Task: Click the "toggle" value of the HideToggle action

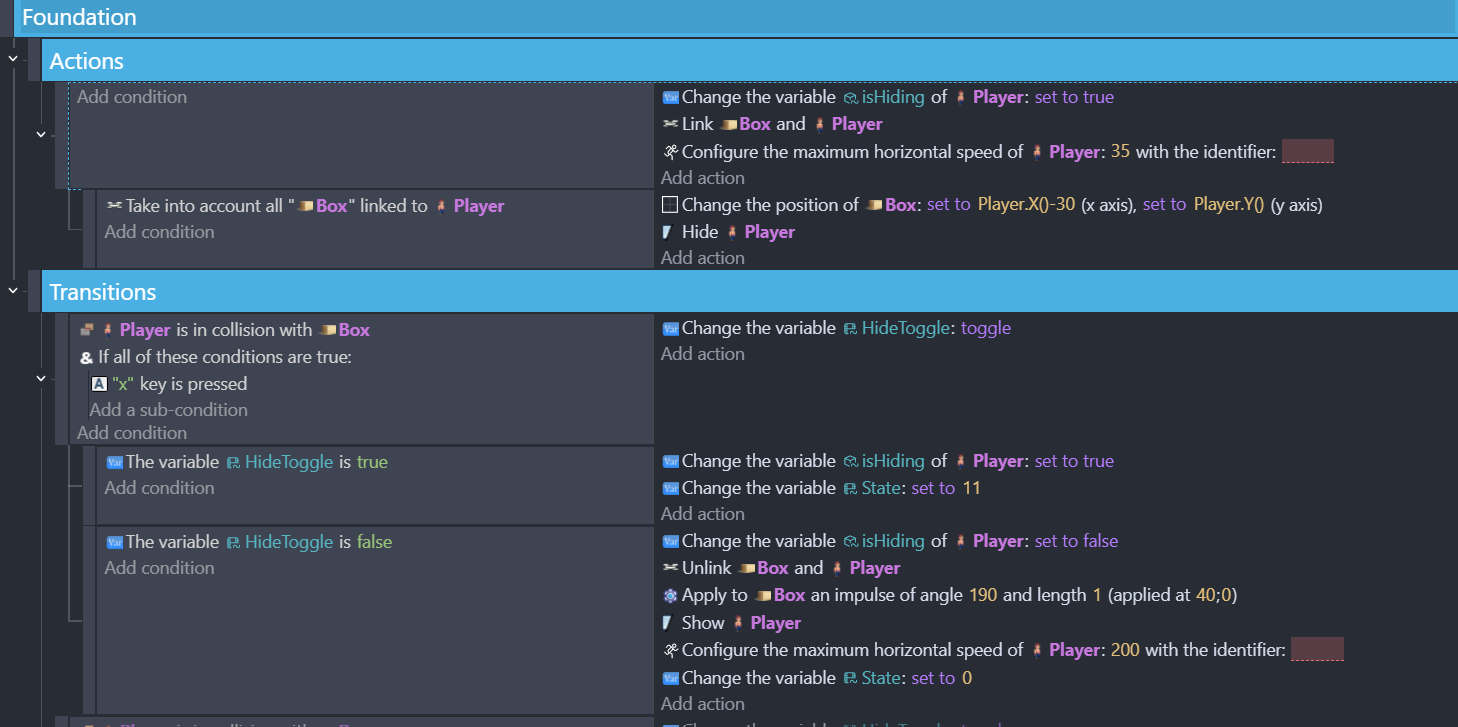Action: pos(985,328)
